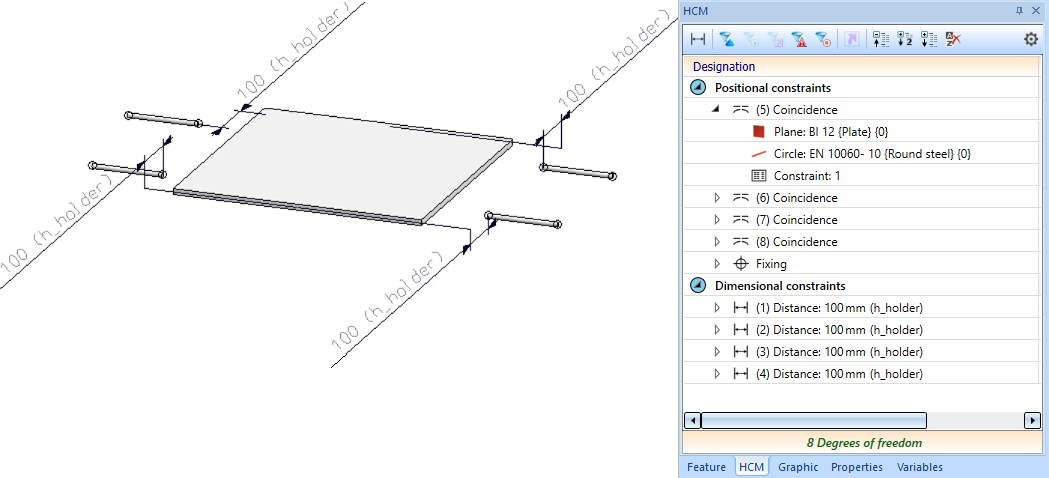The height and width of the screenshot is (478, 1049).
Task: Switch to the Variables tab
Action: [920, 467]
